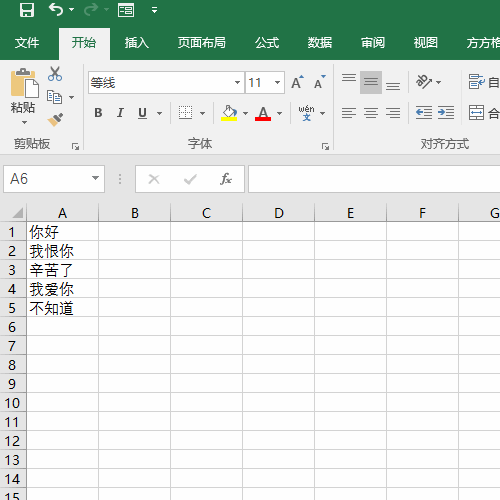Toggle Align Left
The height and width of the screenshot is (500, 500).
[349, 113]
